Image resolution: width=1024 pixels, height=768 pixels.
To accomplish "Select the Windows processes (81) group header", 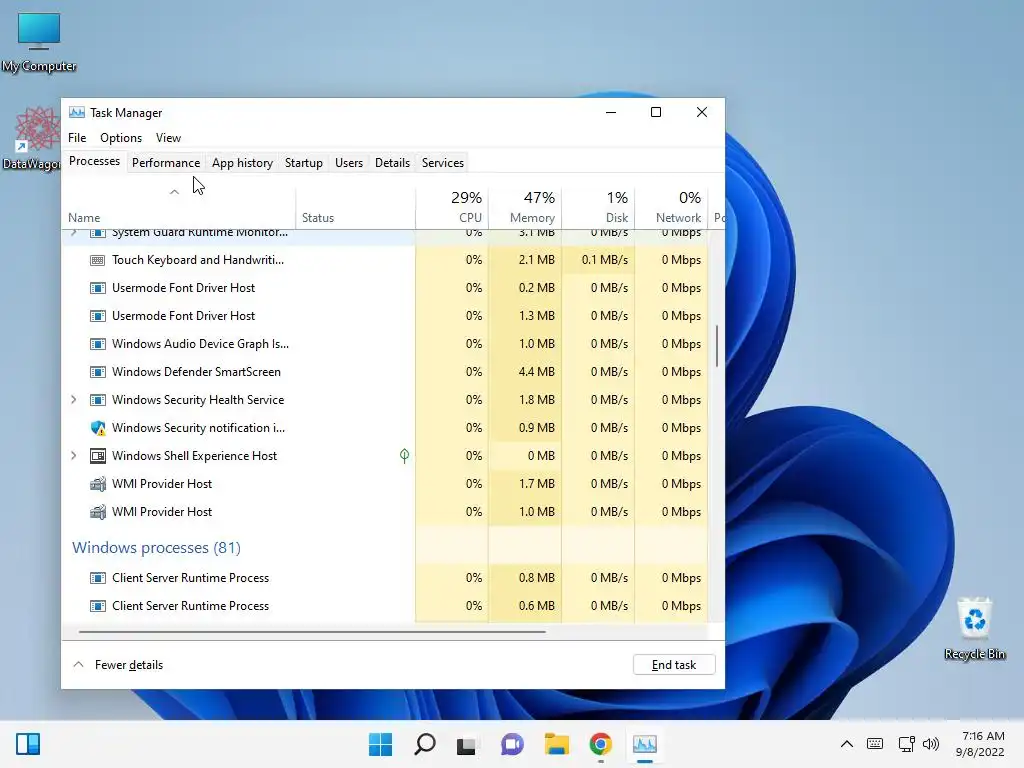I will (156, 548).
